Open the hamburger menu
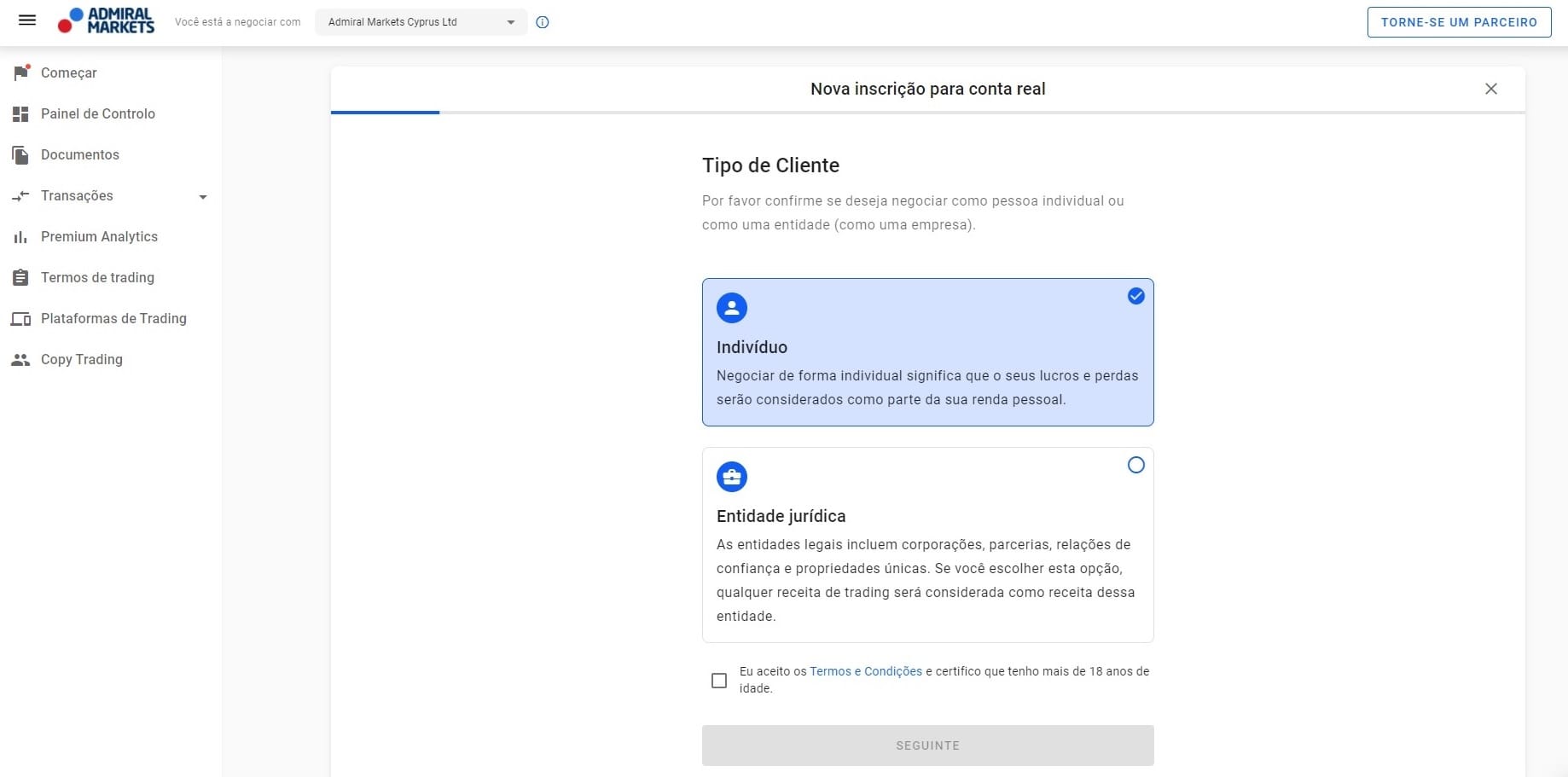The image size is (1568, 777). pos(27,20)
